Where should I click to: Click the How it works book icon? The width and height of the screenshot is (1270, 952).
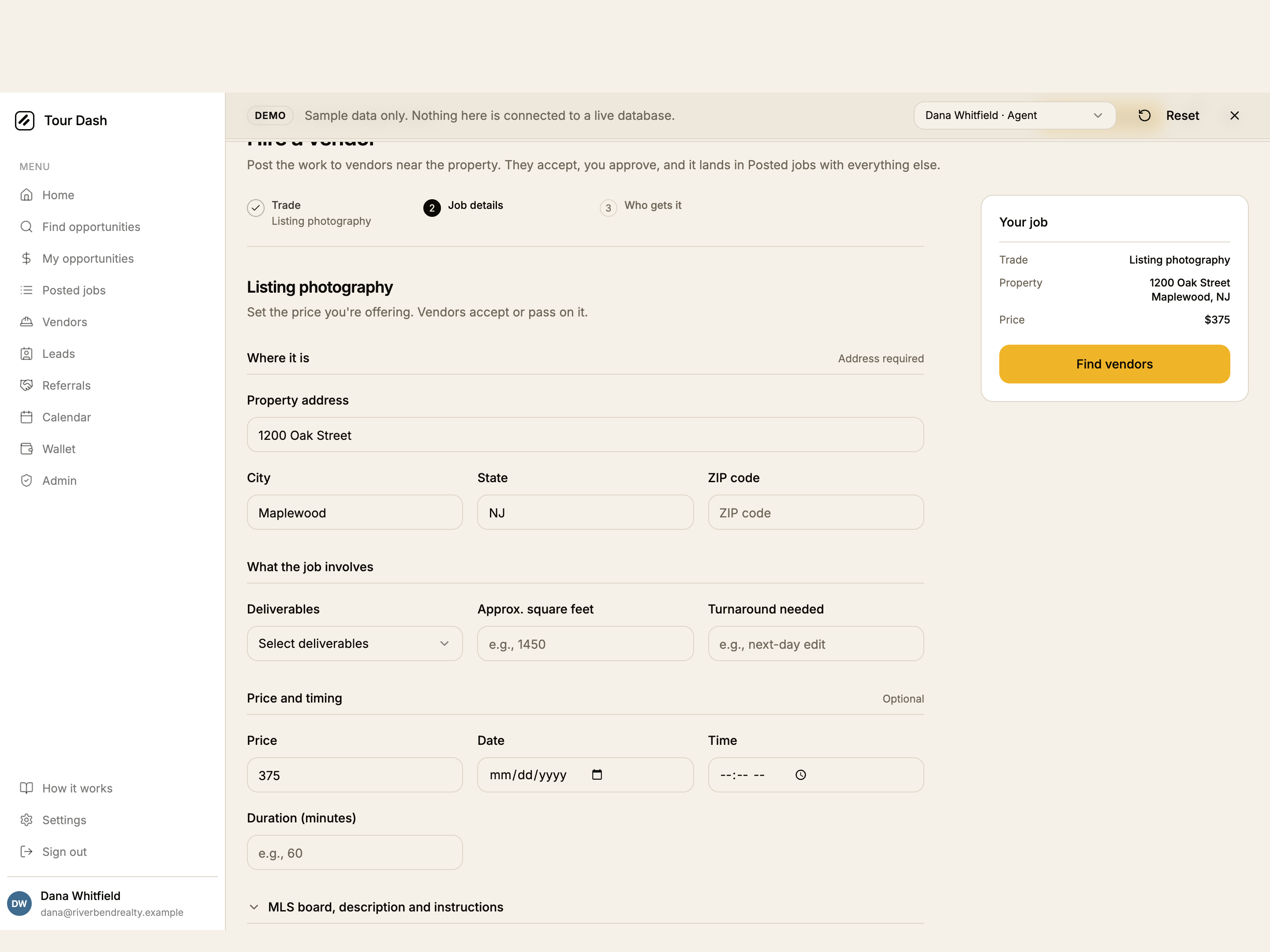pos(26,788)
